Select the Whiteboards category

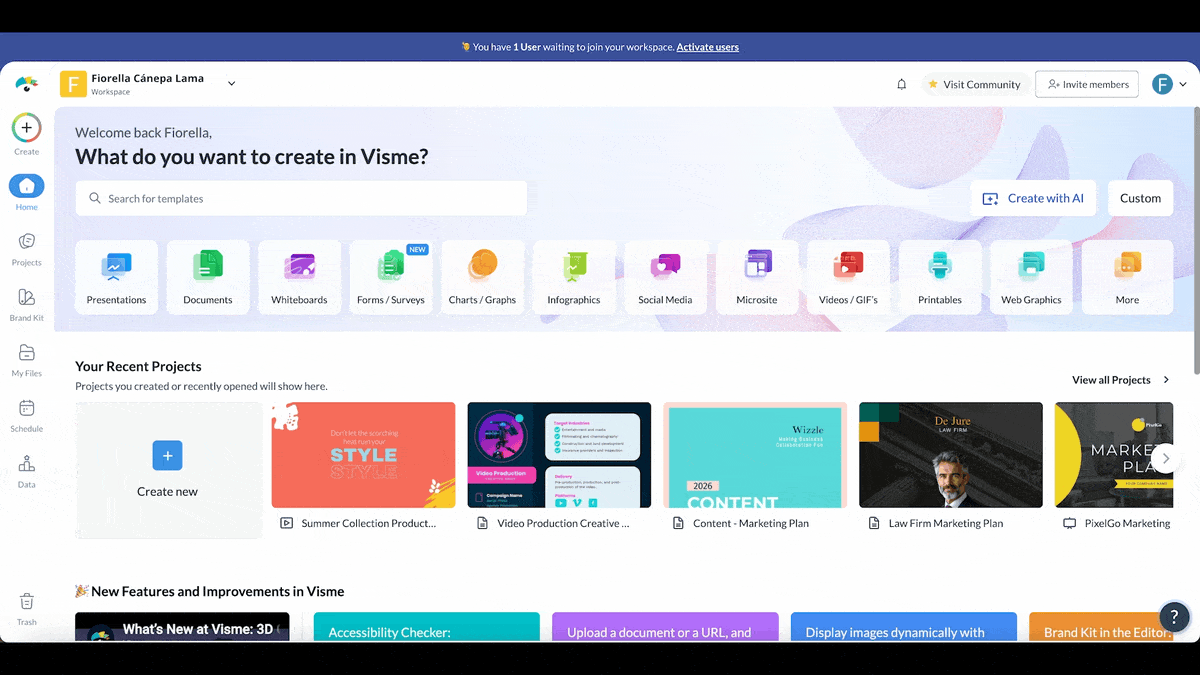[299, 277]
